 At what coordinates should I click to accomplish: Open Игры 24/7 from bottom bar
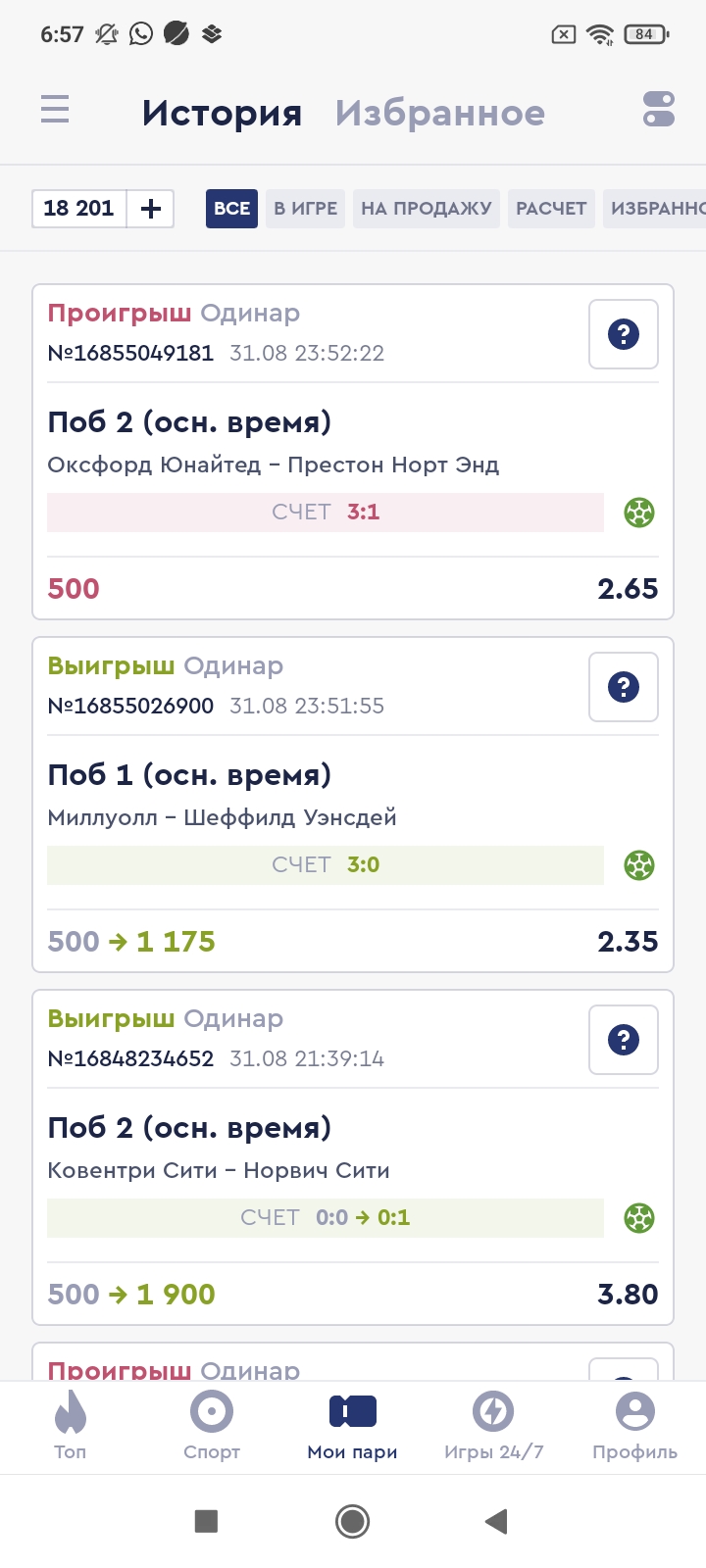(x=493, y=1426)
